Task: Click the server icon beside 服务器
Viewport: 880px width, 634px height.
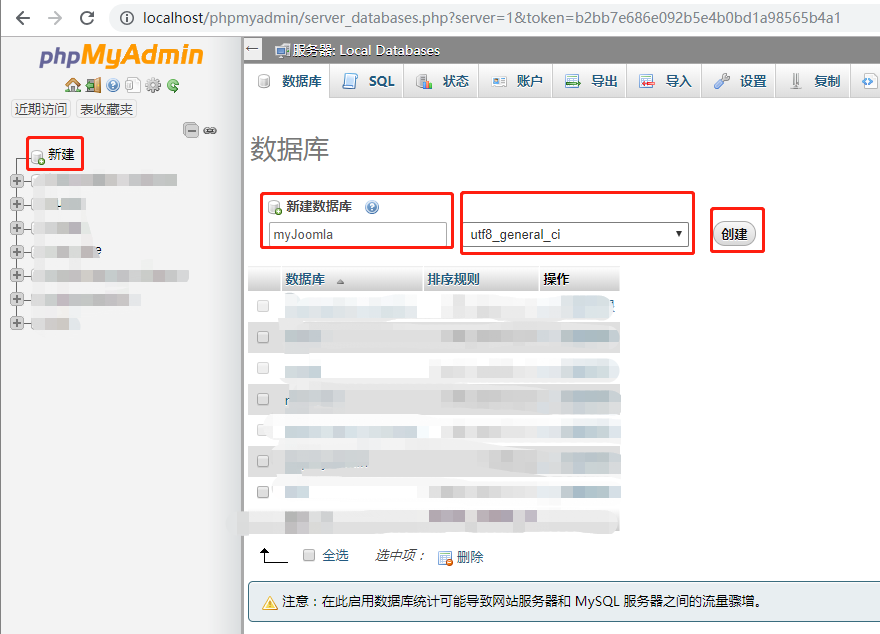Action: (x=282, y=51)
